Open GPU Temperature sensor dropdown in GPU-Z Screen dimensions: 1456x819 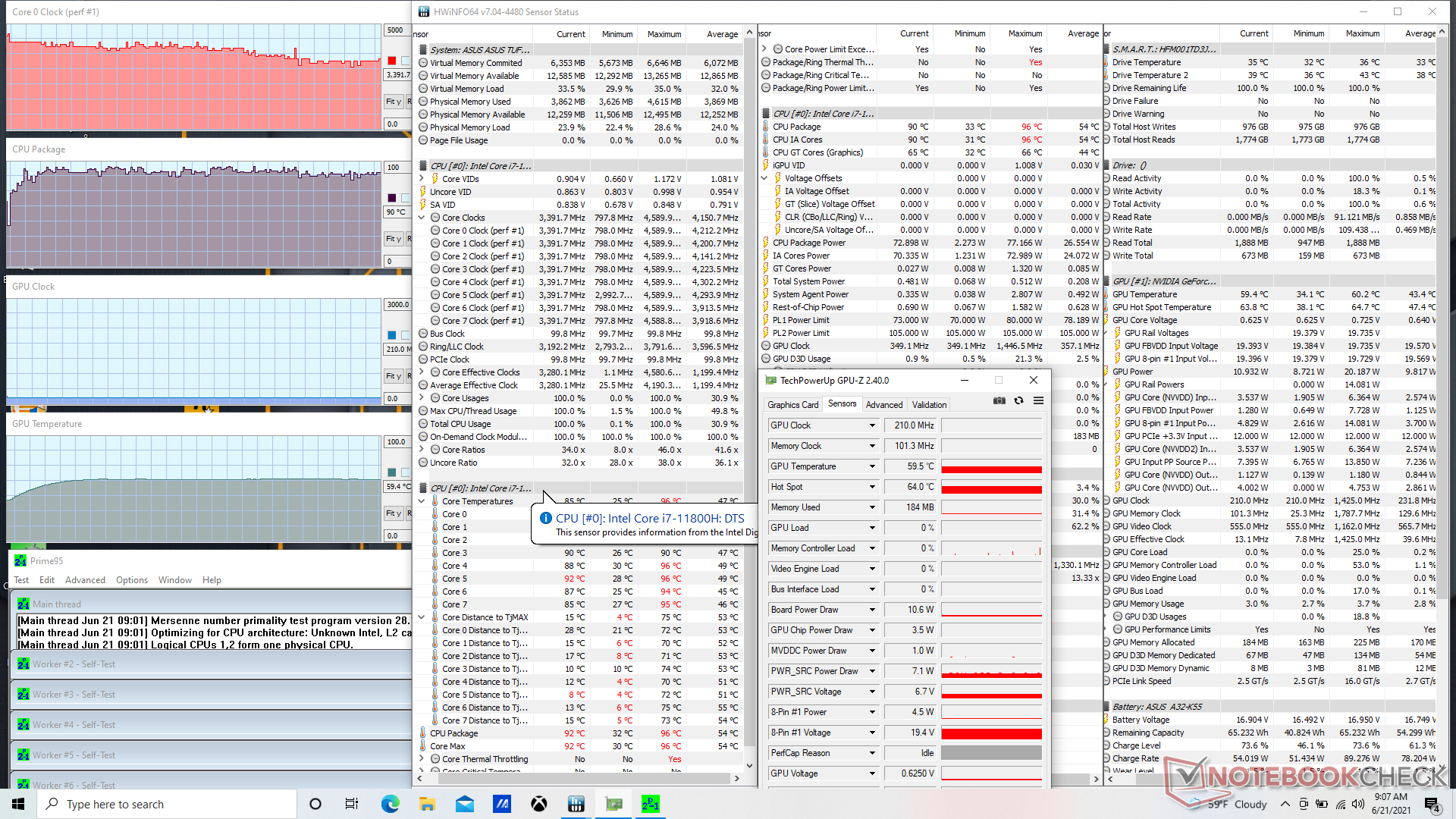pos(872,466)
